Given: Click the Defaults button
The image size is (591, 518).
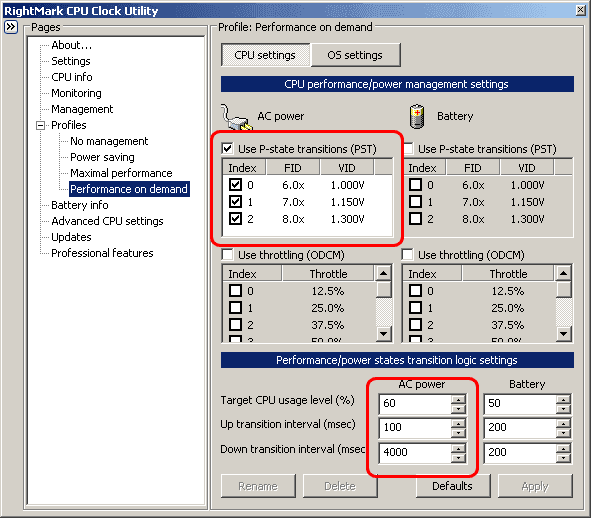Looking at the screenshot, I should click(x=452, y=486).
